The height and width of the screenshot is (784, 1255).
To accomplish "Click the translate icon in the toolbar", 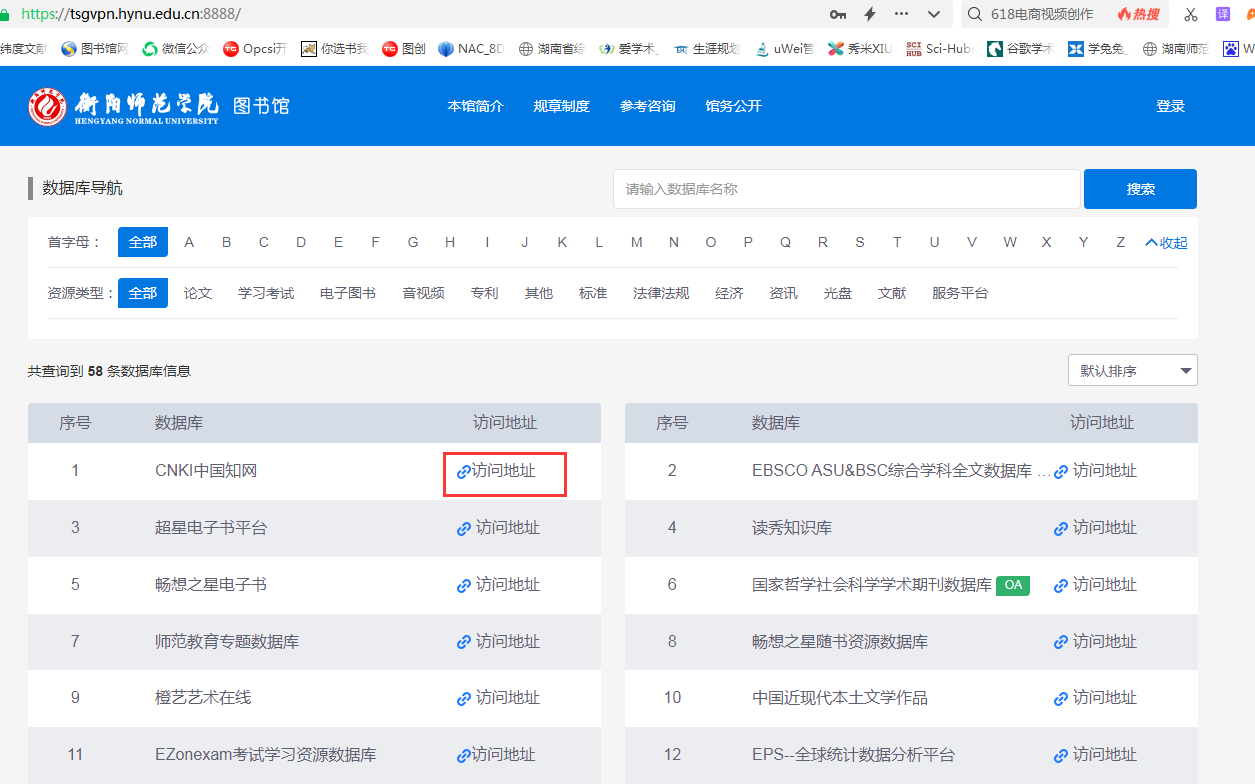I will [1222, 14].
